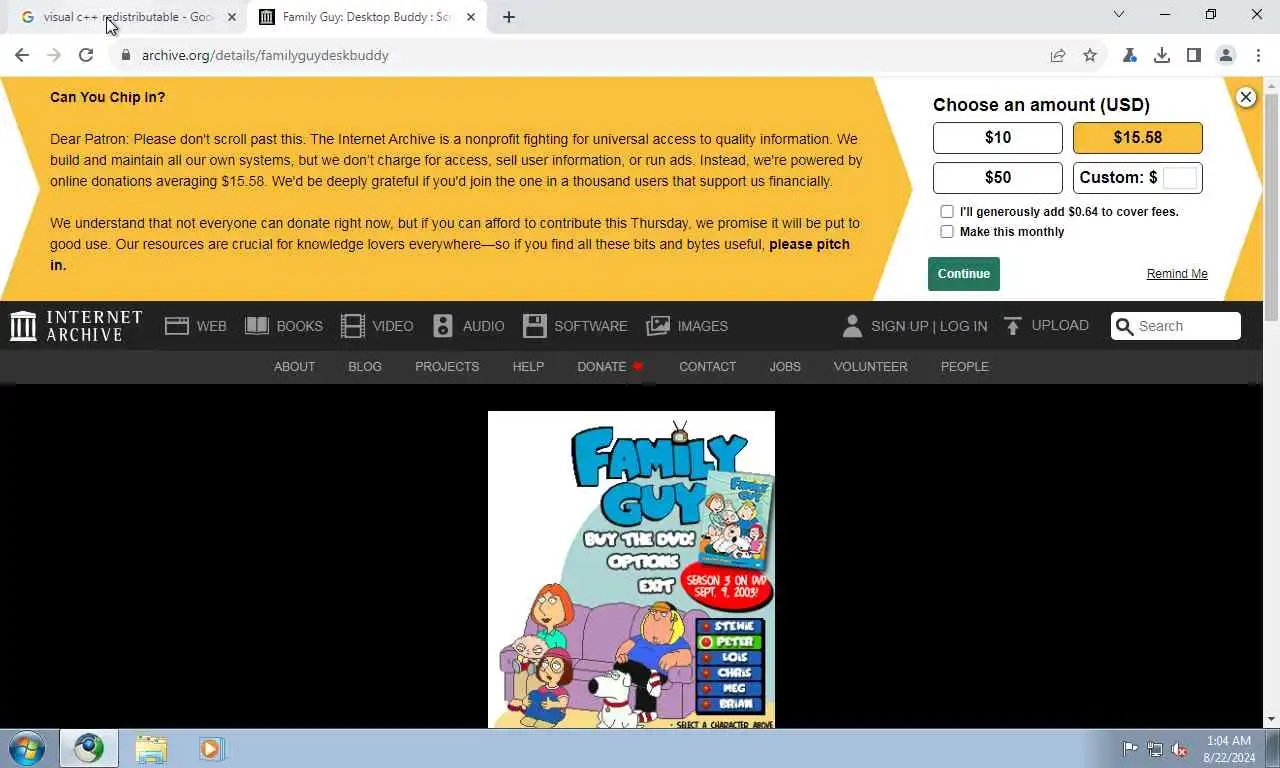Open the ABOUT menu item

point(295,367)
